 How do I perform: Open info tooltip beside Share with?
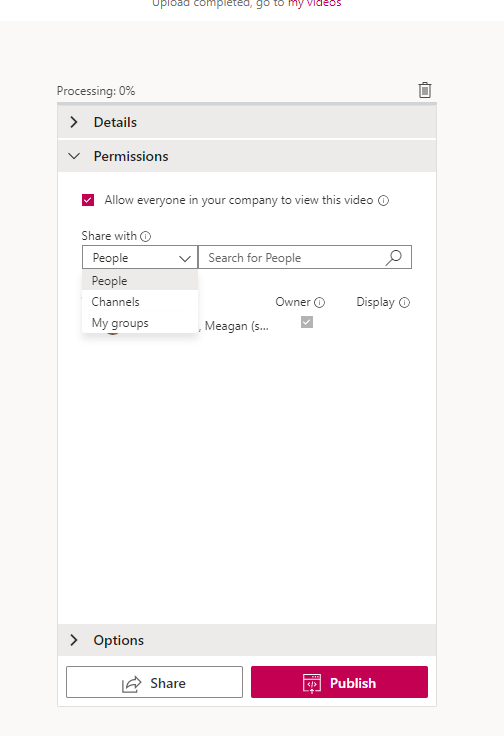pyautogui.click(x=145, y=236)
